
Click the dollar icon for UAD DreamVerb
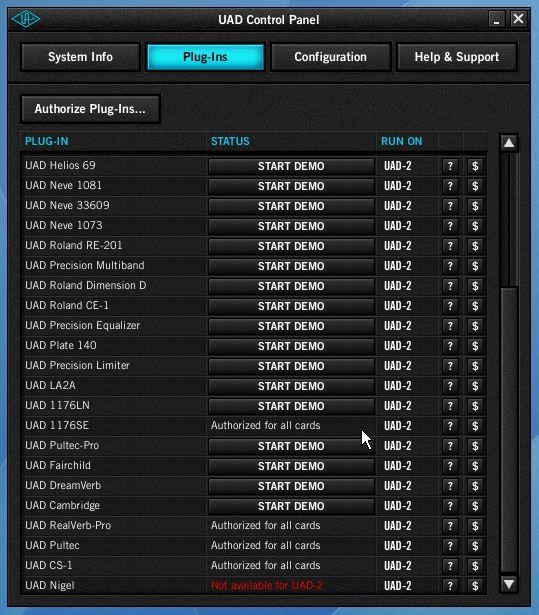tap(475, 486)
